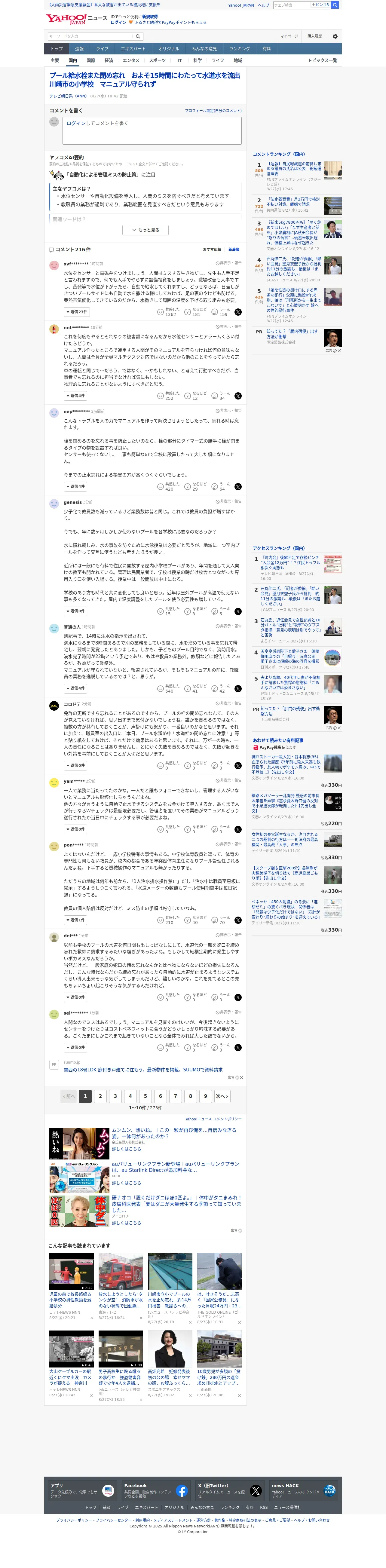Open the ライブ tab in the dark navigation bar
The width and height of the screenshot is (386, 1568).
[102, 49]
